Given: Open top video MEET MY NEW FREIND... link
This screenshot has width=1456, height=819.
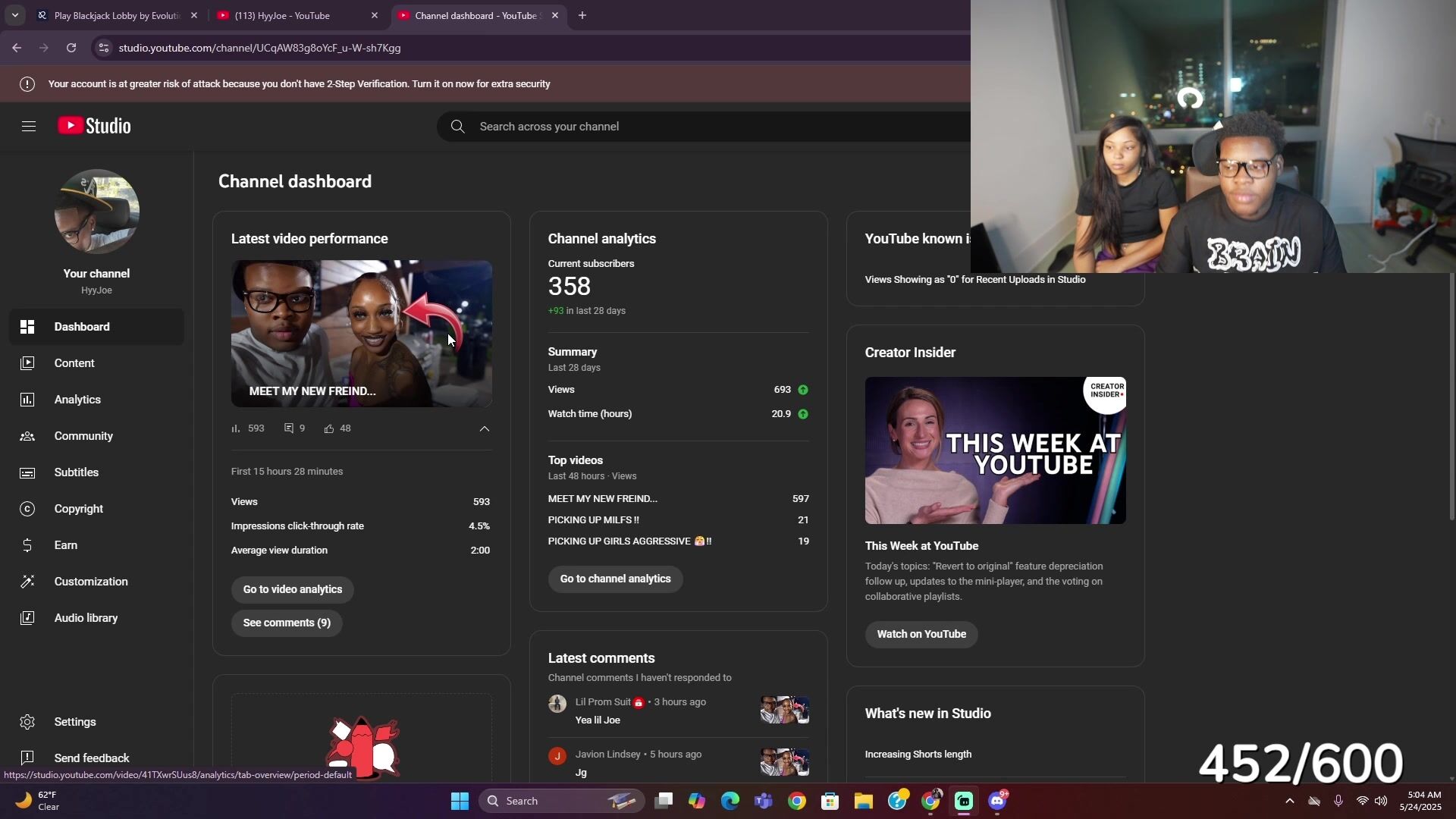Looking at the screenshot, I should tap(603, 499).
